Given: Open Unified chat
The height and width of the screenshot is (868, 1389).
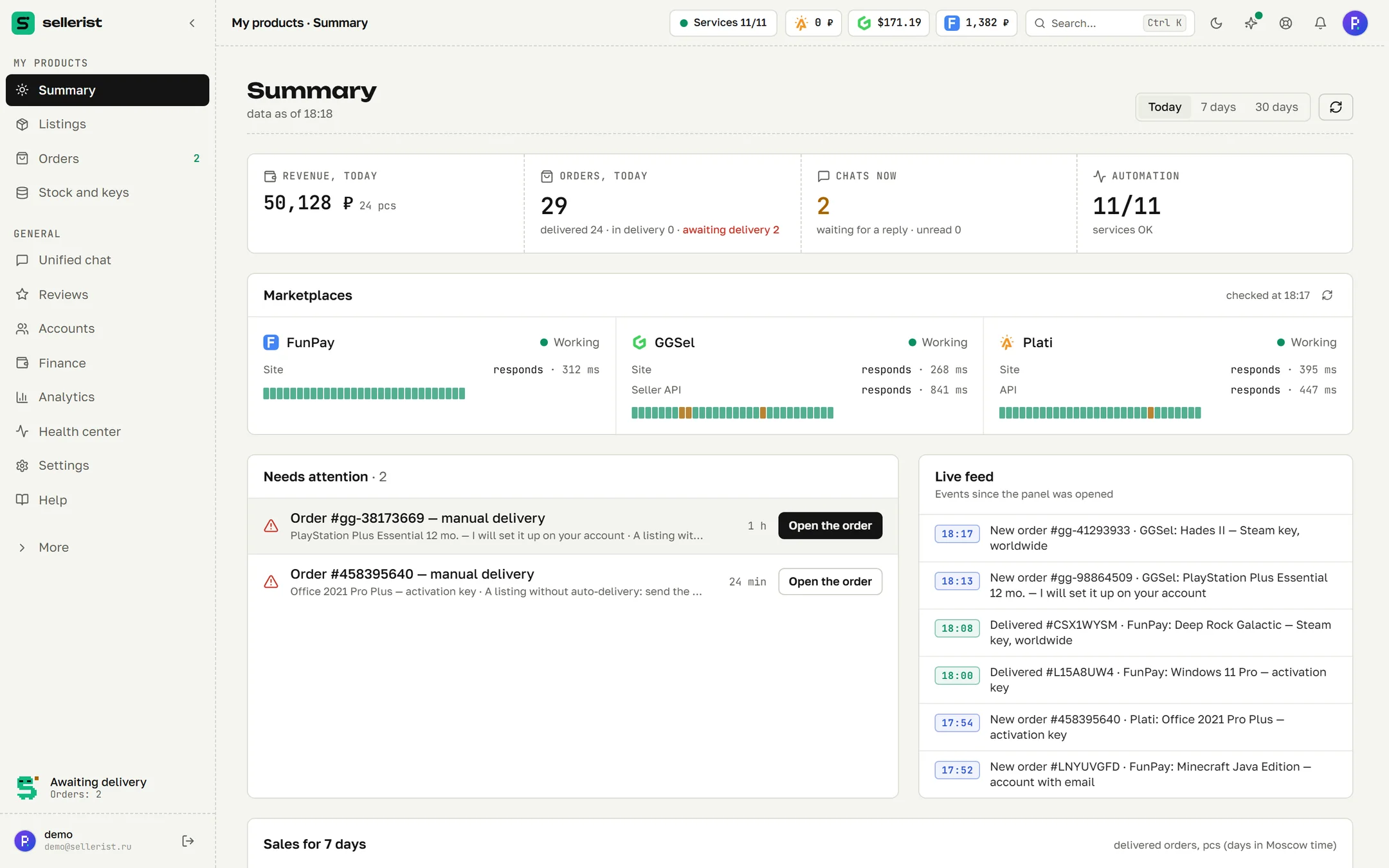Looking at the screenshot, I should click(x=107, y=260).
